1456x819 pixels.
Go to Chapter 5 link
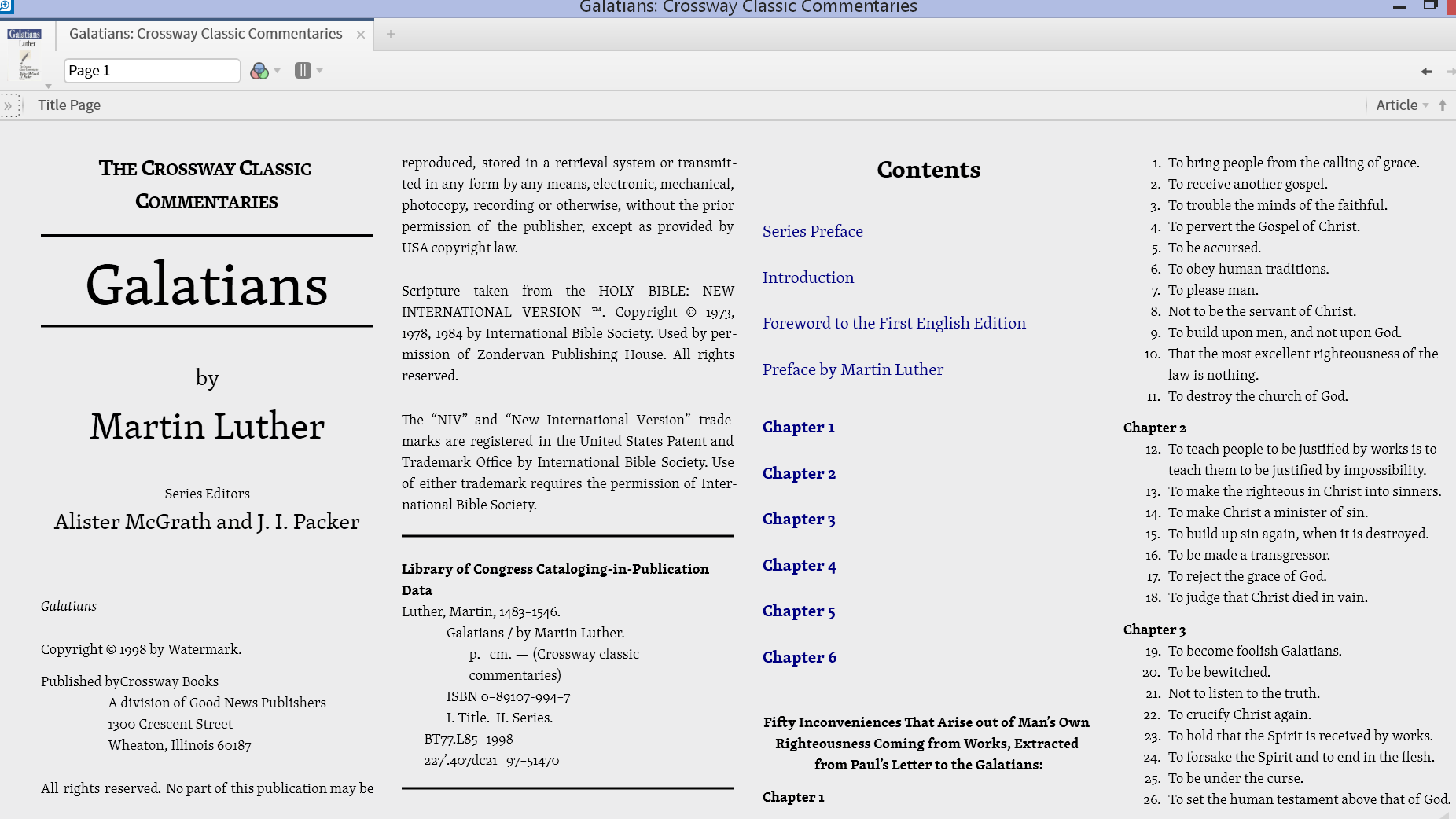(x=799, y=611)
